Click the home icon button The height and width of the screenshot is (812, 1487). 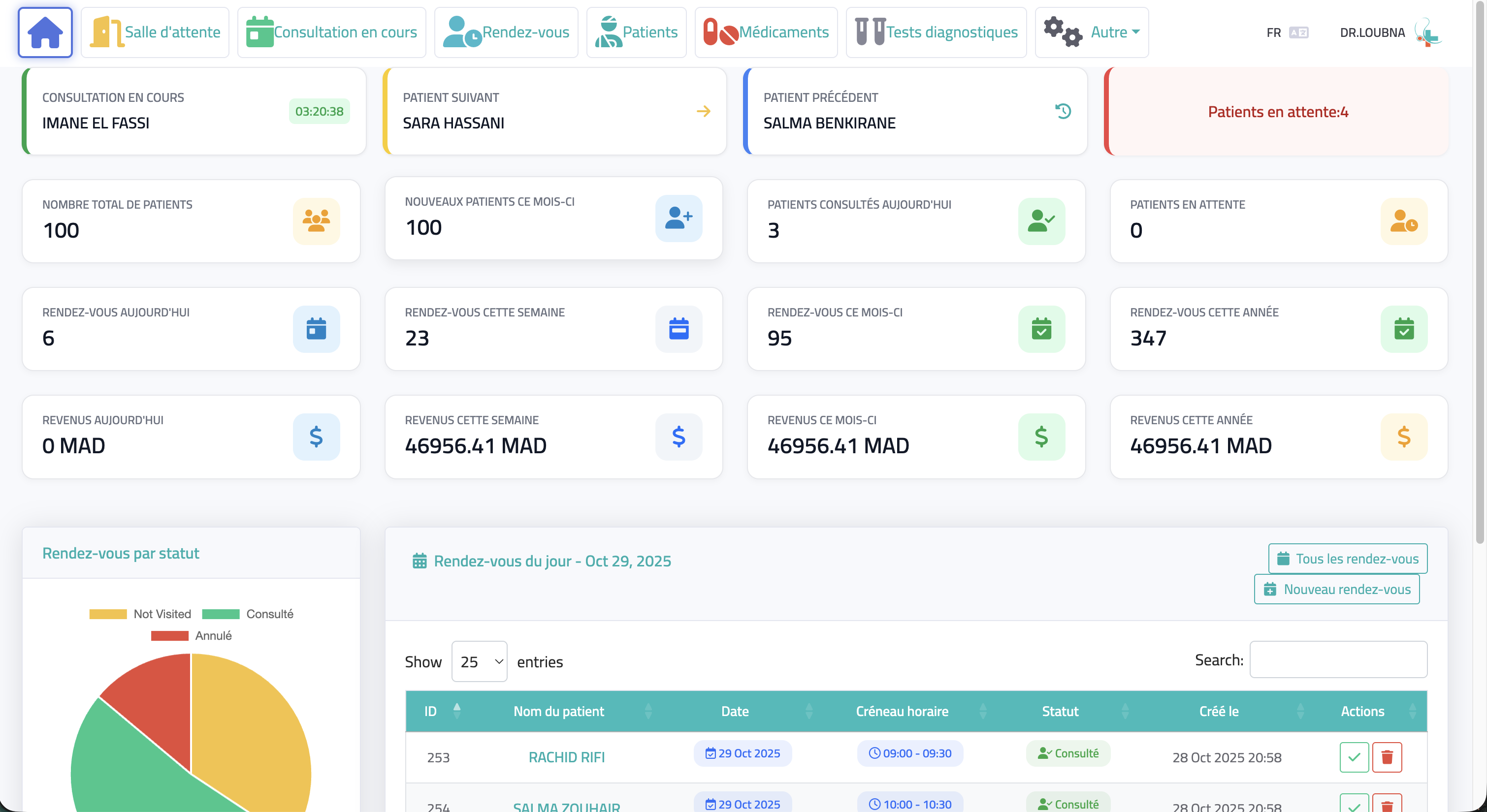pyautogui.click(x=45, y=32)
